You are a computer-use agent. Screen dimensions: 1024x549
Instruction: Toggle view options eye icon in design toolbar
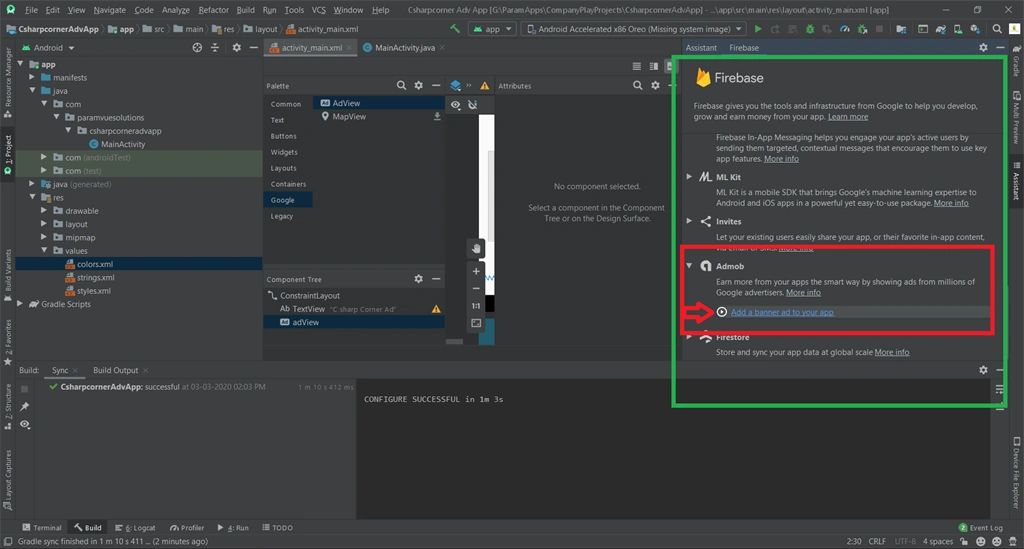(455, 104)
